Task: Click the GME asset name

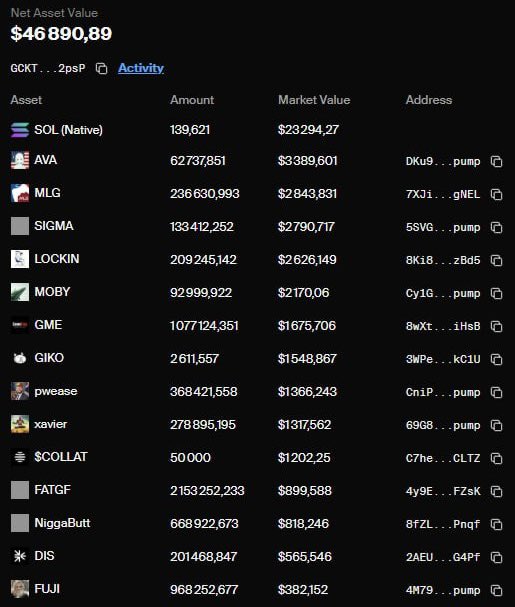Action: coord(48,324)
